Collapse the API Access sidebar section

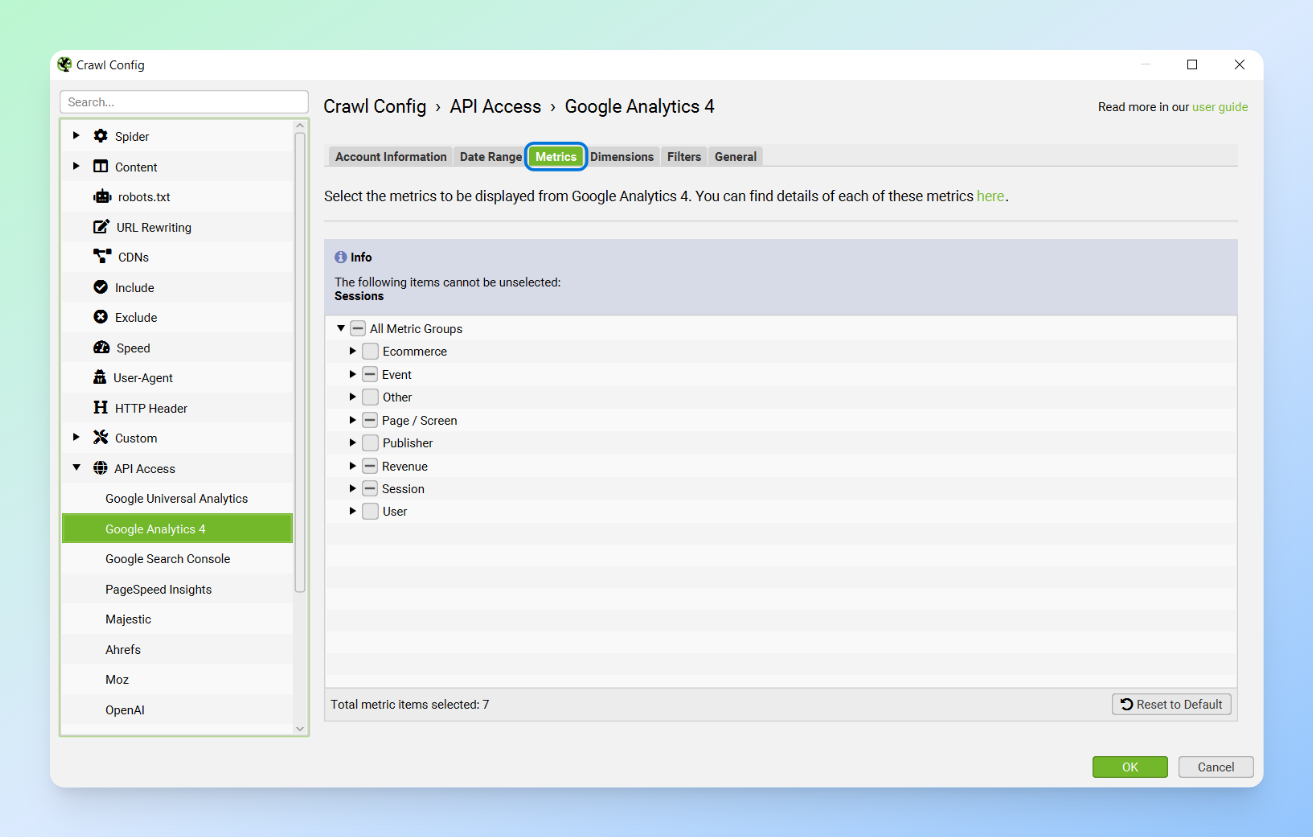[77, 468]
